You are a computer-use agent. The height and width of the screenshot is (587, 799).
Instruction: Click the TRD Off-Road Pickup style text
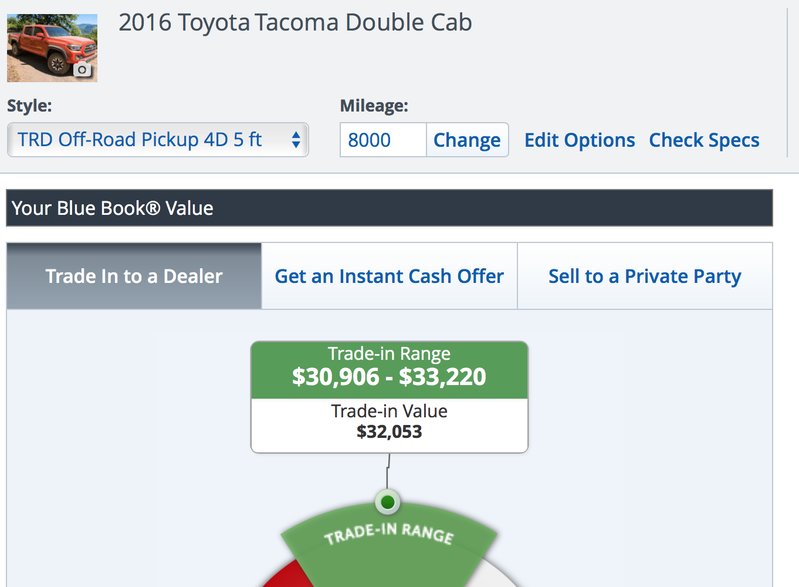140,140
